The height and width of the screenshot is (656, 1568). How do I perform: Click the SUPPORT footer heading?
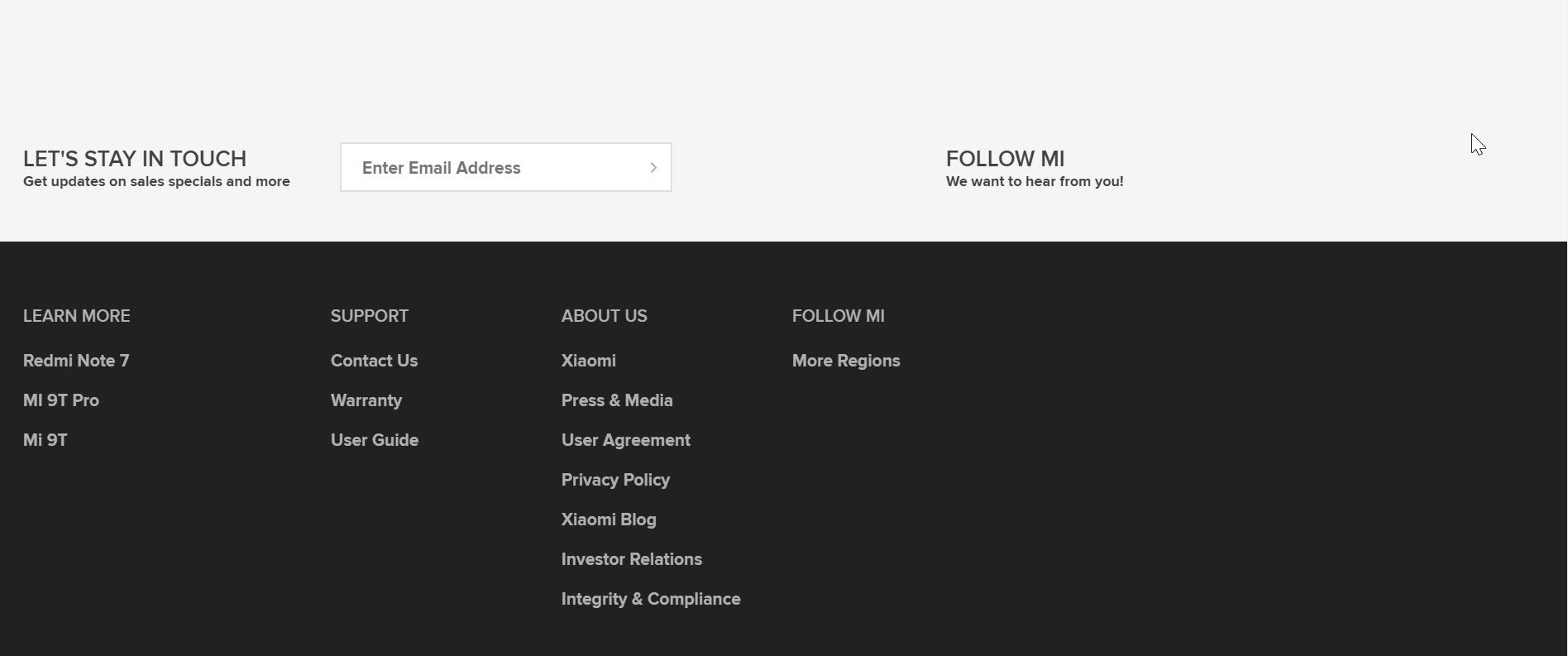click(370, 316)
